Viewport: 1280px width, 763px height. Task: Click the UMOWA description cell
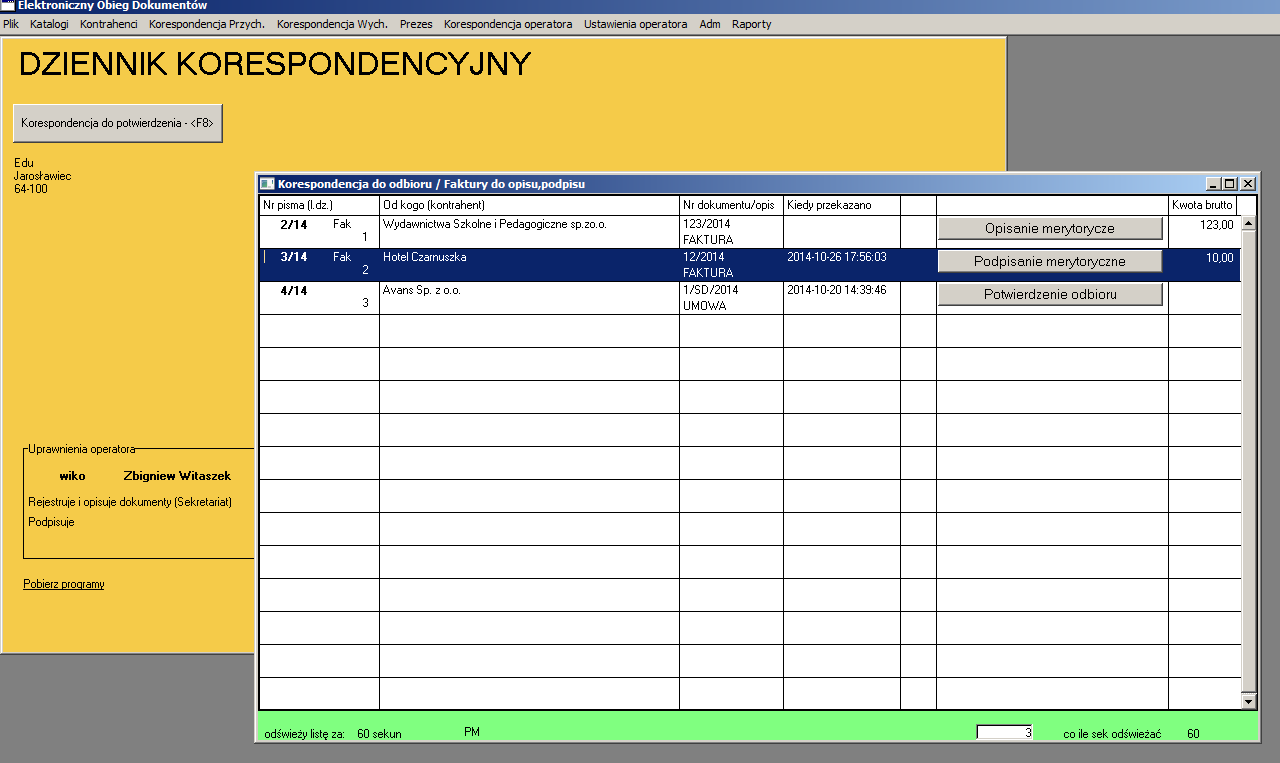coord(705,307)
